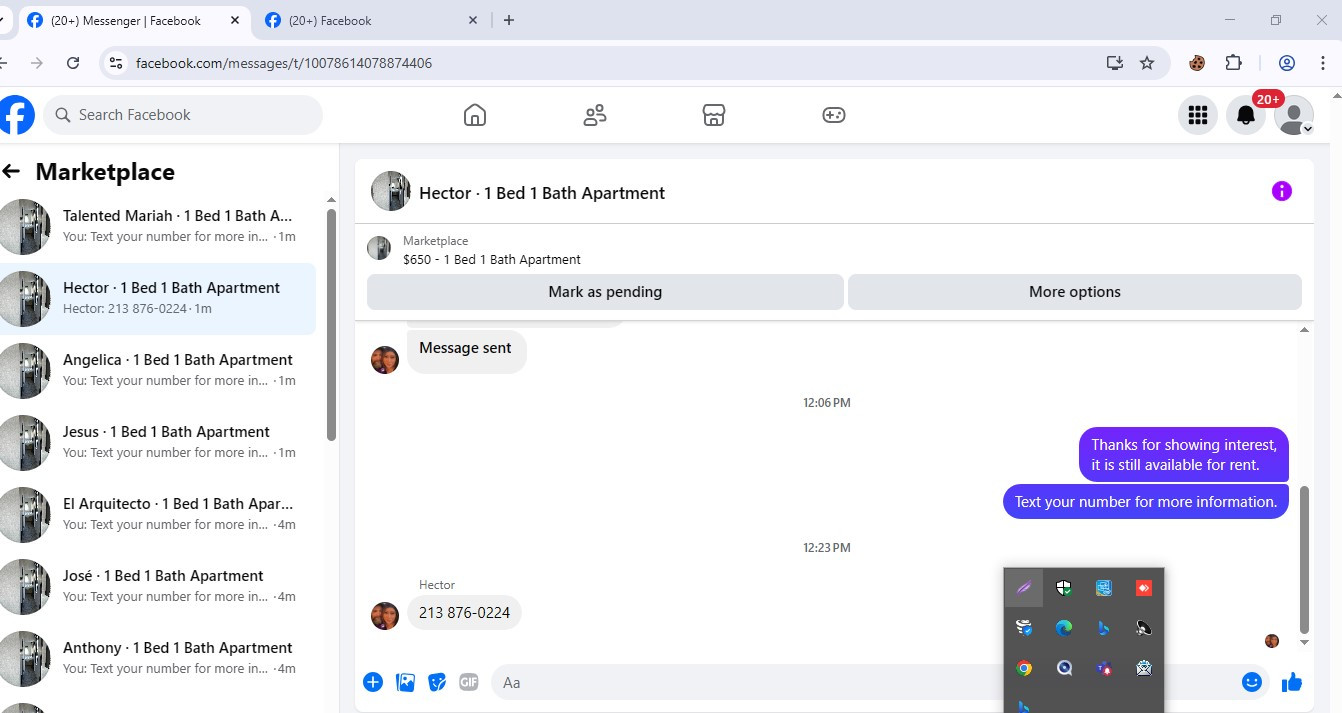This screenshot has width=1342, height=713.
Task: Attach a photo file in composer
Action: pyautogui.click(x=405, y=682)
